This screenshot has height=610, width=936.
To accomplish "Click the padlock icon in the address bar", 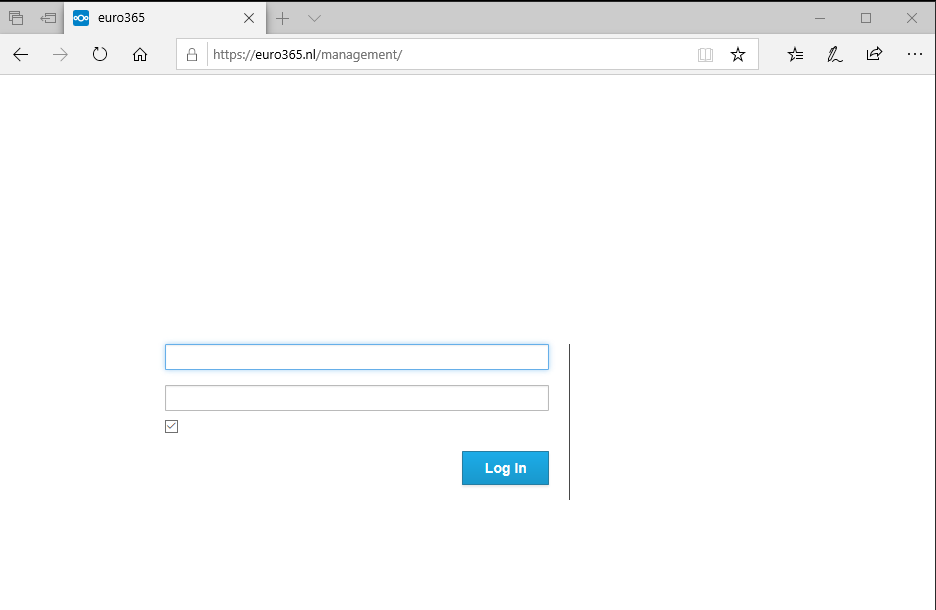I will [x=192, y=54].
